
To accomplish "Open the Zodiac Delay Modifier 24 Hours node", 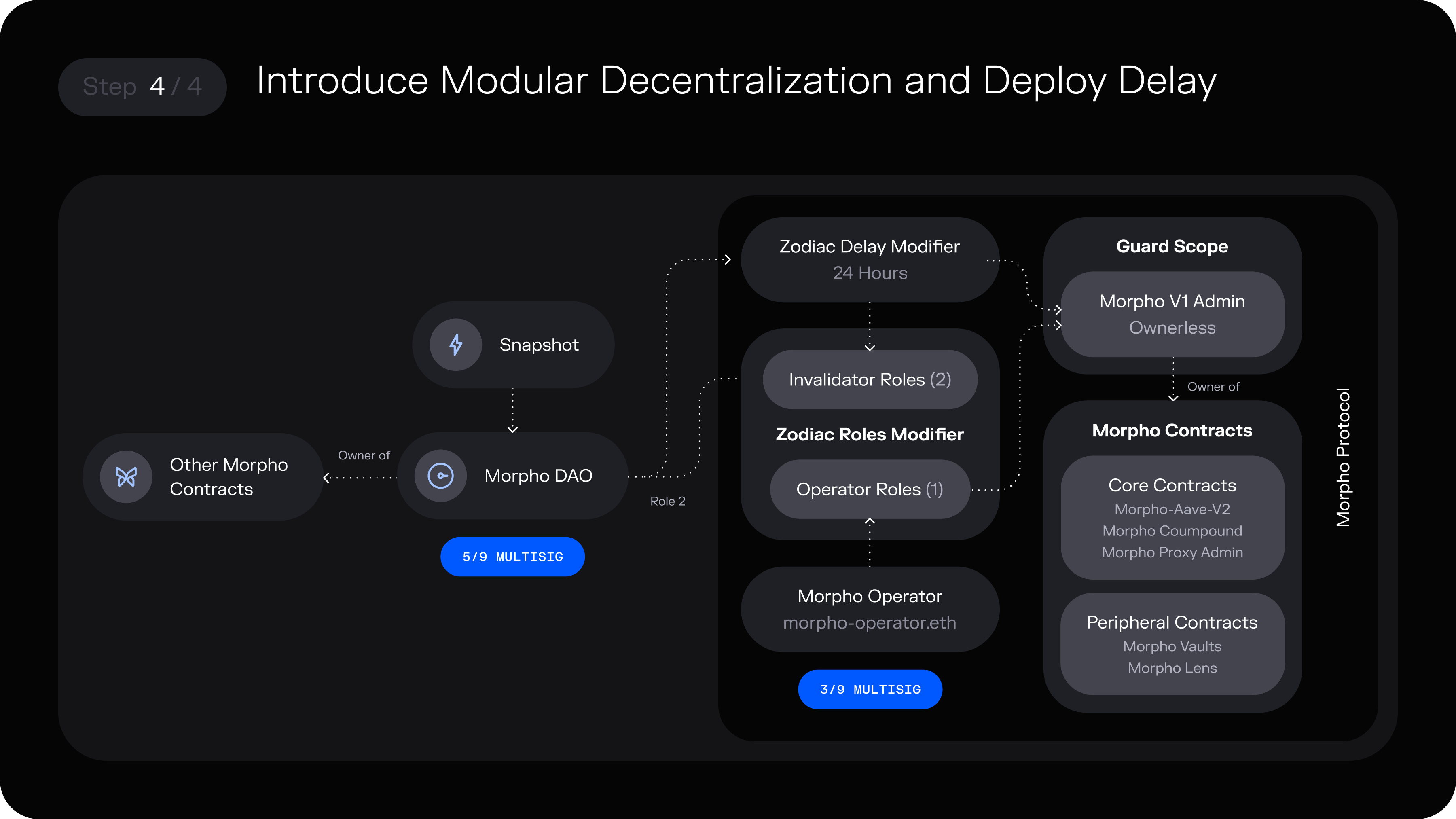I will (870, 259).
